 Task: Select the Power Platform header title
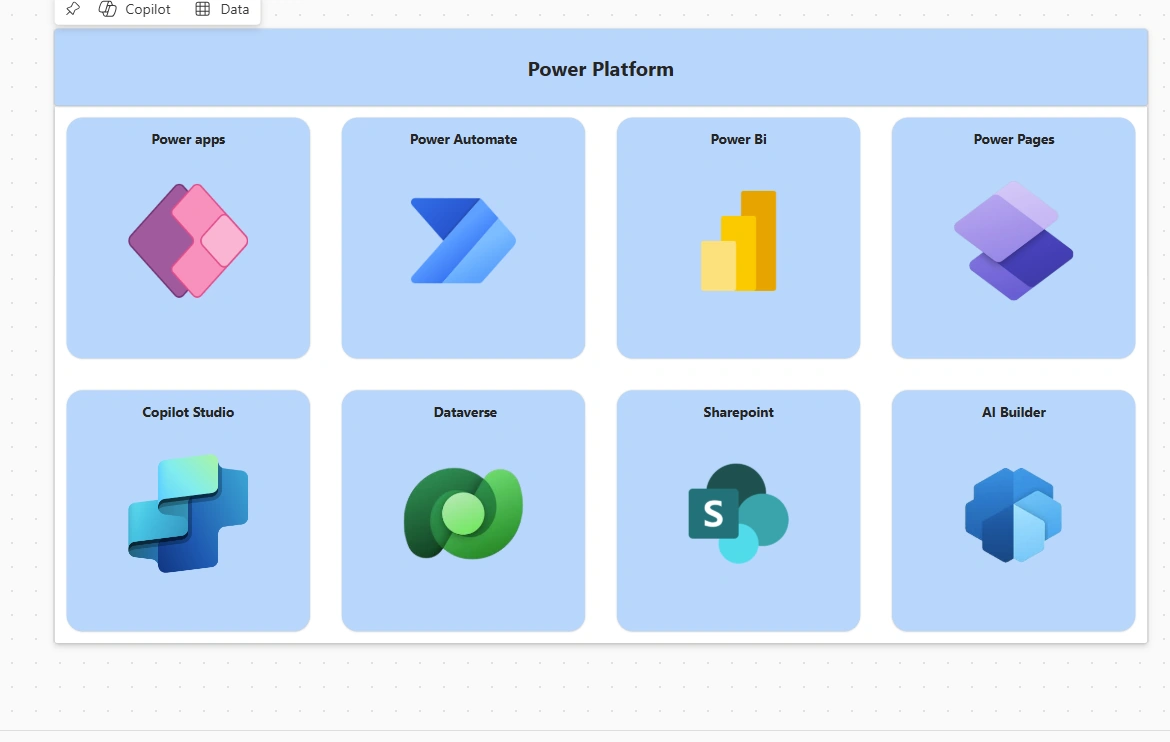point(601,69)
